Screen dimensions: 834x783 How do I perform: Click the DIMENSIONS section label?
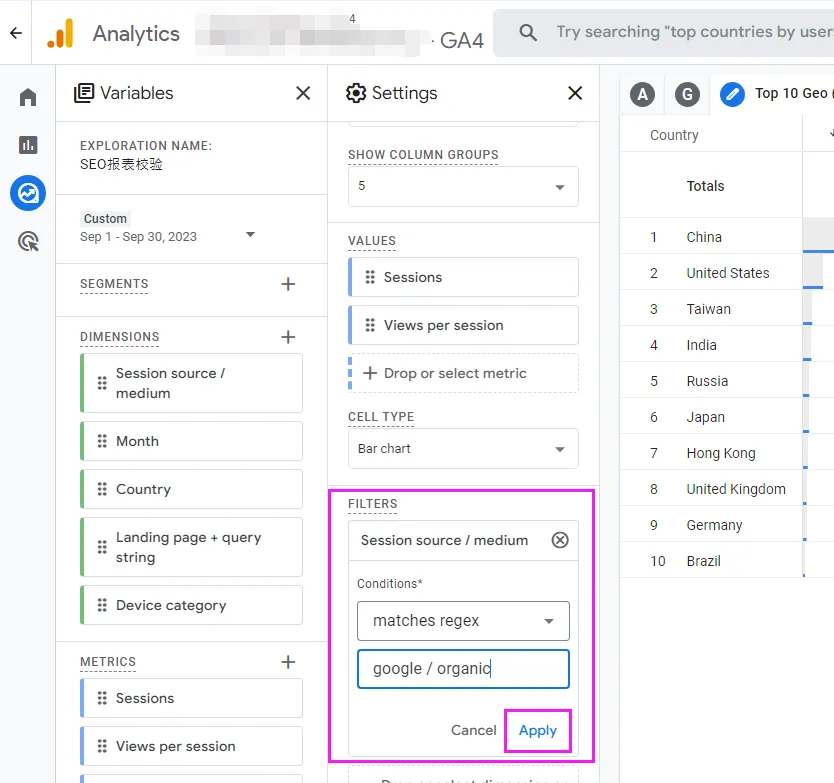(x=120, y=337)
